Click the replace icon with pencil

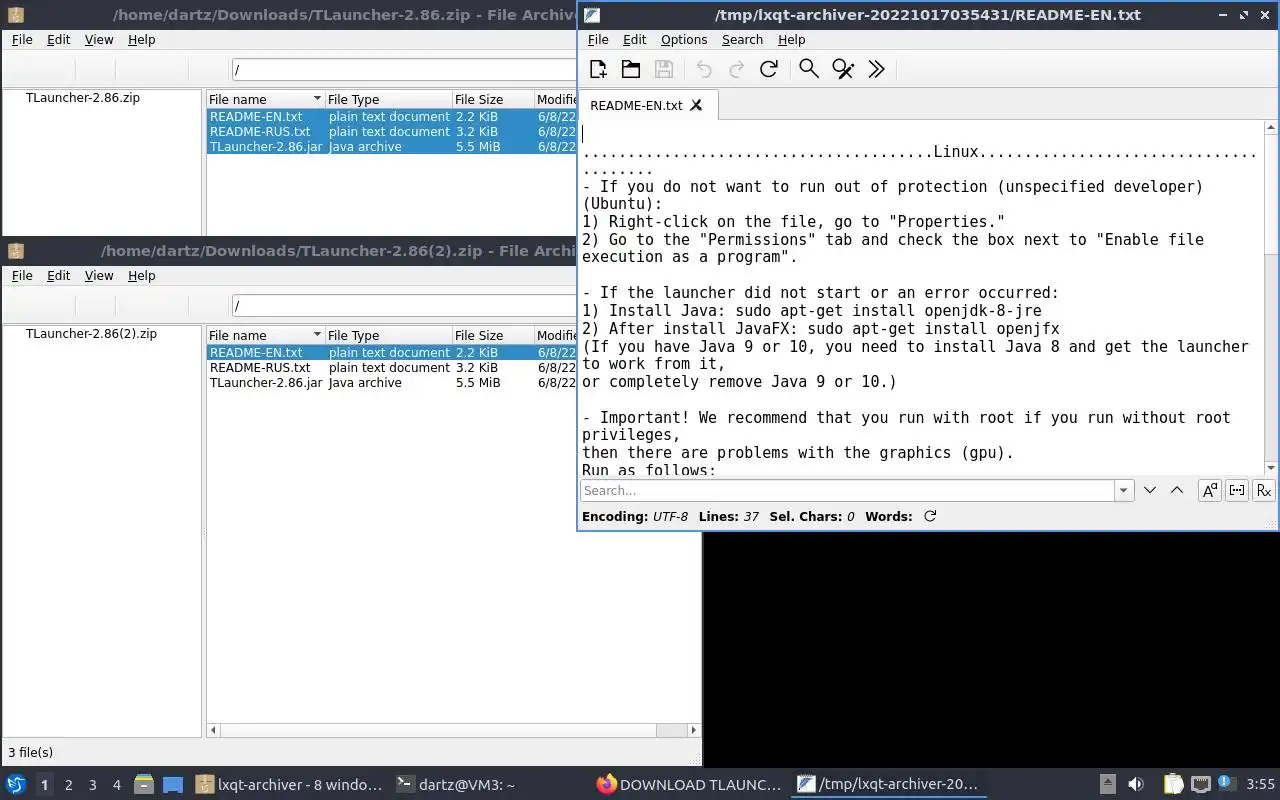click(843, 69)
